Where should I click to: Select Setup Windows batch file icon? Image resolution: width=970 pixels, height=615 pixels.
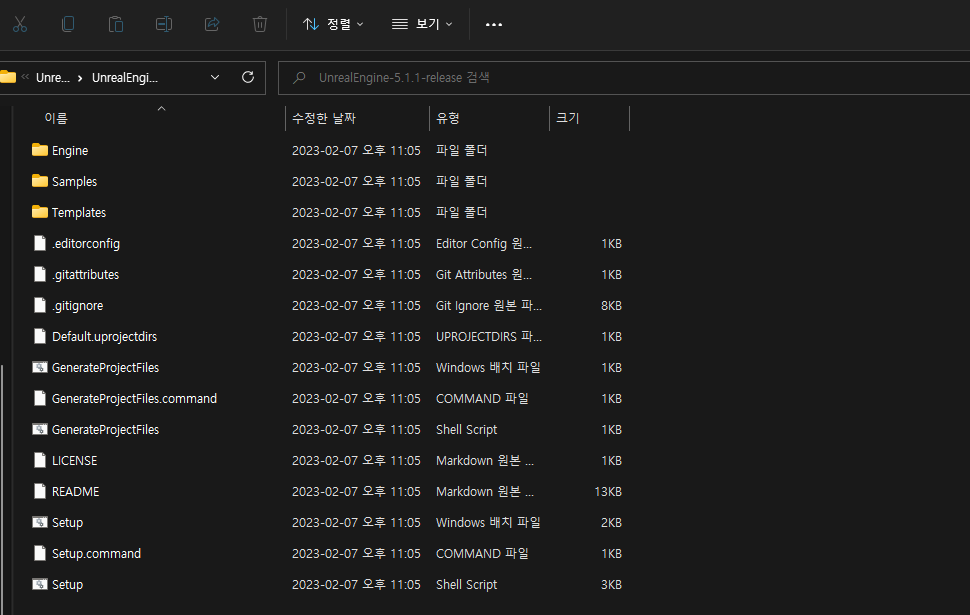click(x=40, y=522)
